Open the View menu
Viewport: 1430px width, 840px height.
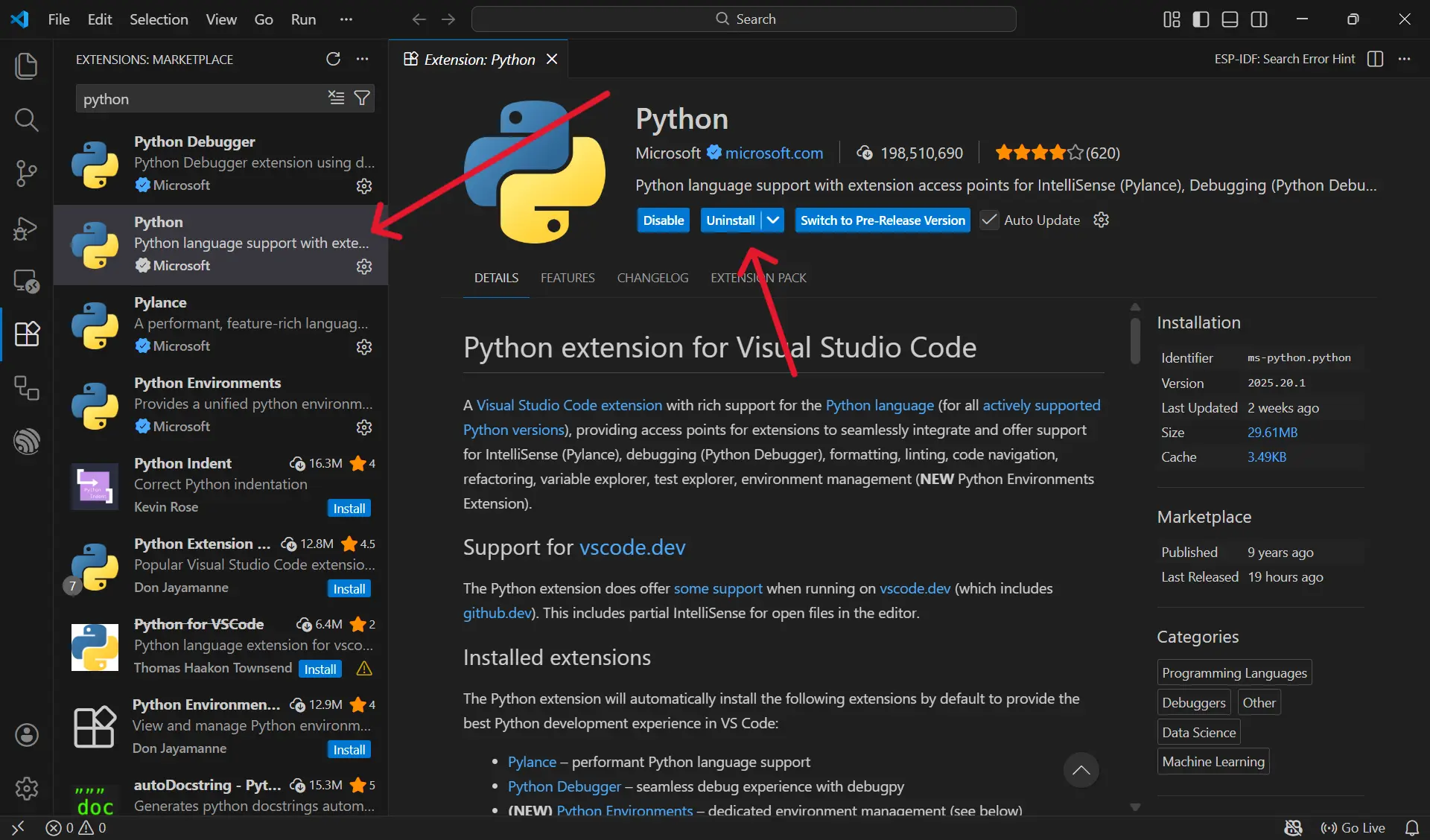click(221, 19)
